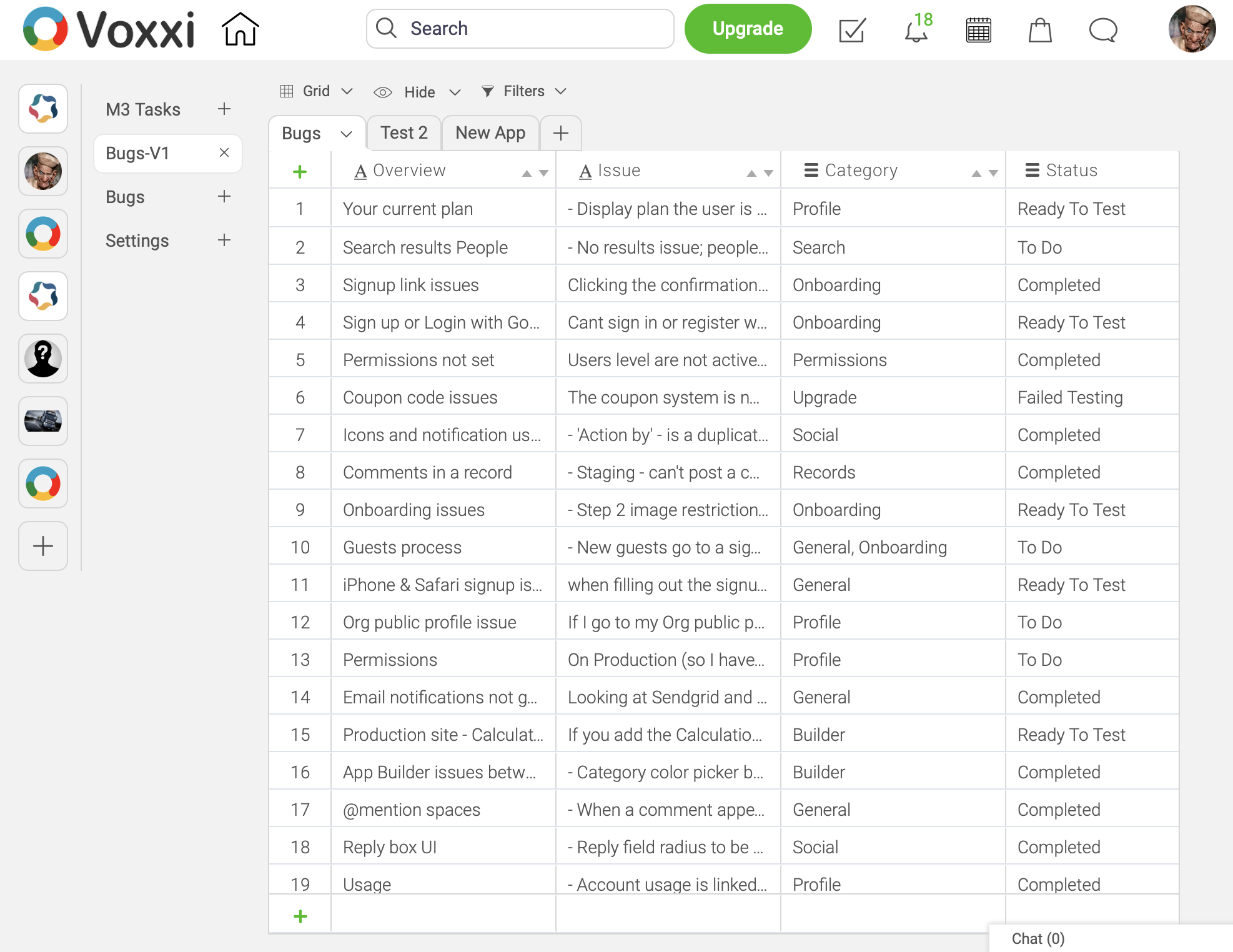Click the Search input field

click(520, 29)
